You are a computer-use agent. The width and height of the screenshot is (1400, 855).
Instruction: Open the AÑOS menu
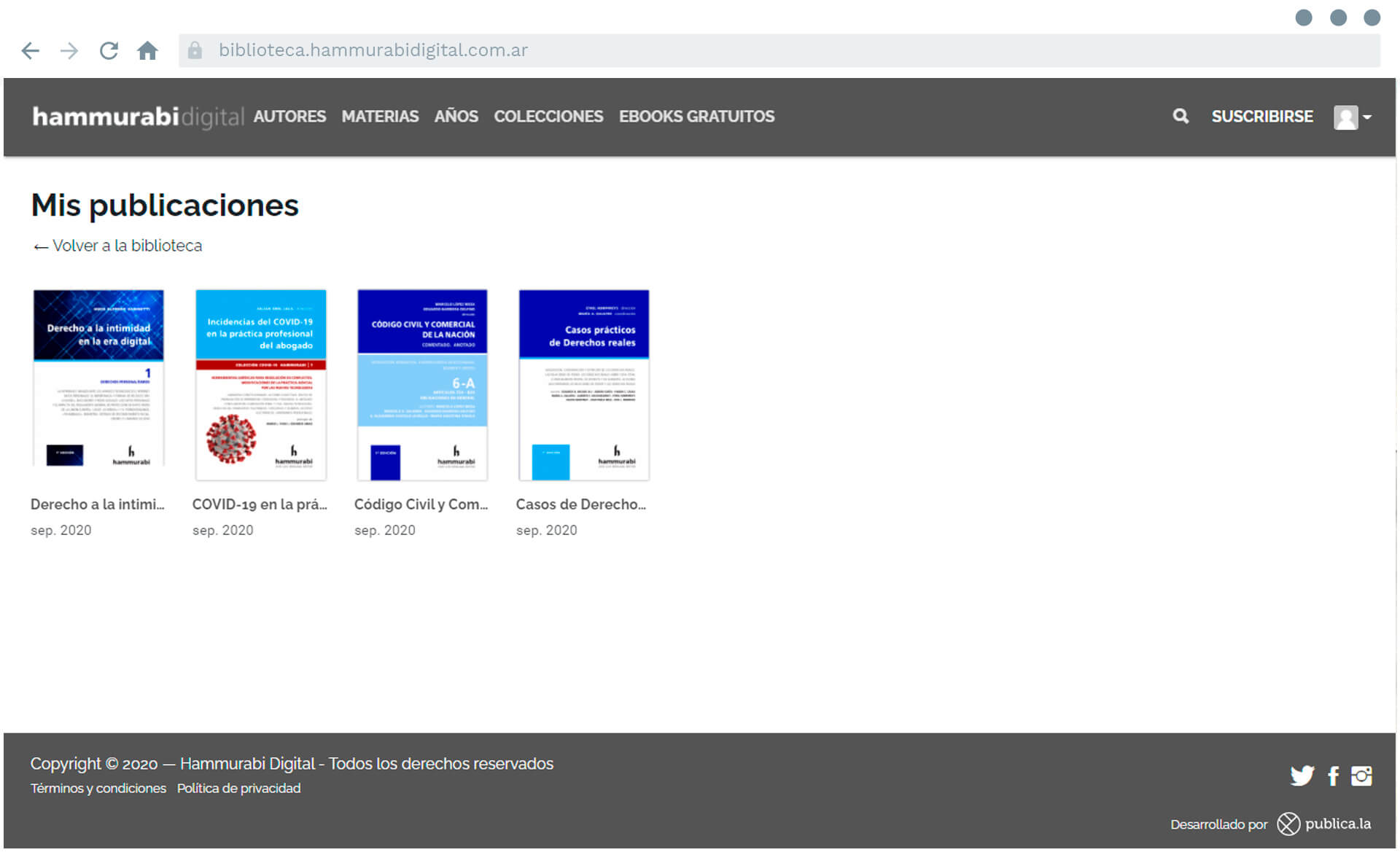[456, 117]
